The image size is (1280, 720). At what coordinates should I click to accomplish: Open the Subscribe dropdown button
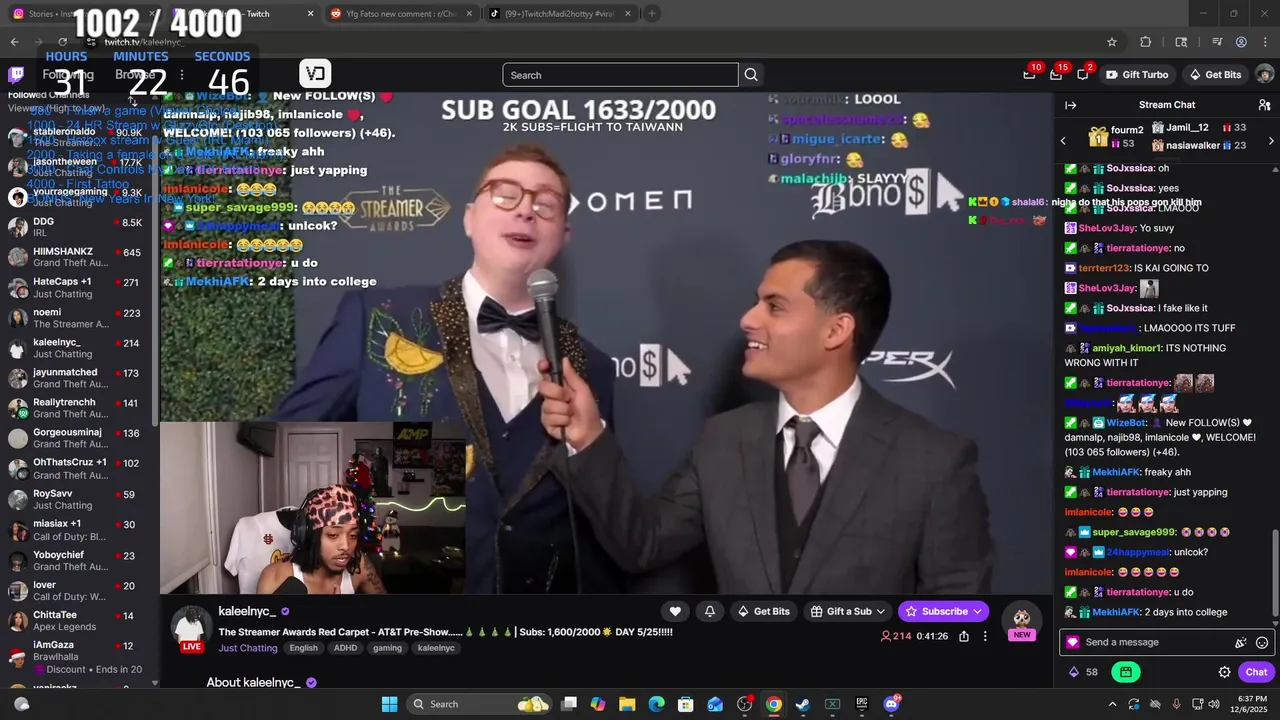coord(943,611)
